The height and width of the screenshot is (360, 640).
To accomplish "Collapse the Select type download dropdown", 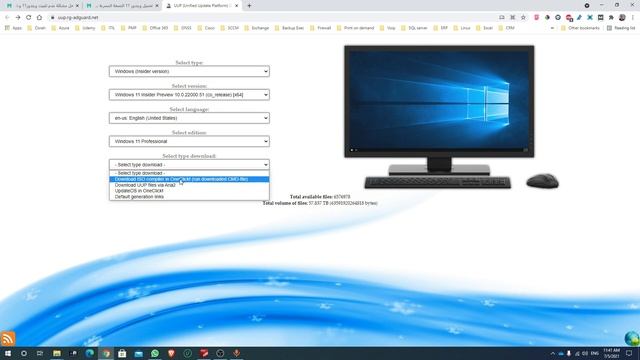I will click(x=189, y=164).
